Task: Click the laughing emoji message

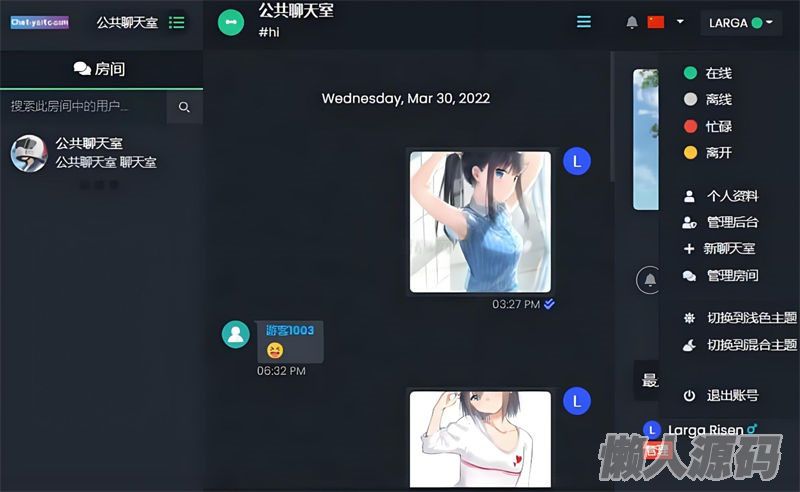Action: pos(275,351)
